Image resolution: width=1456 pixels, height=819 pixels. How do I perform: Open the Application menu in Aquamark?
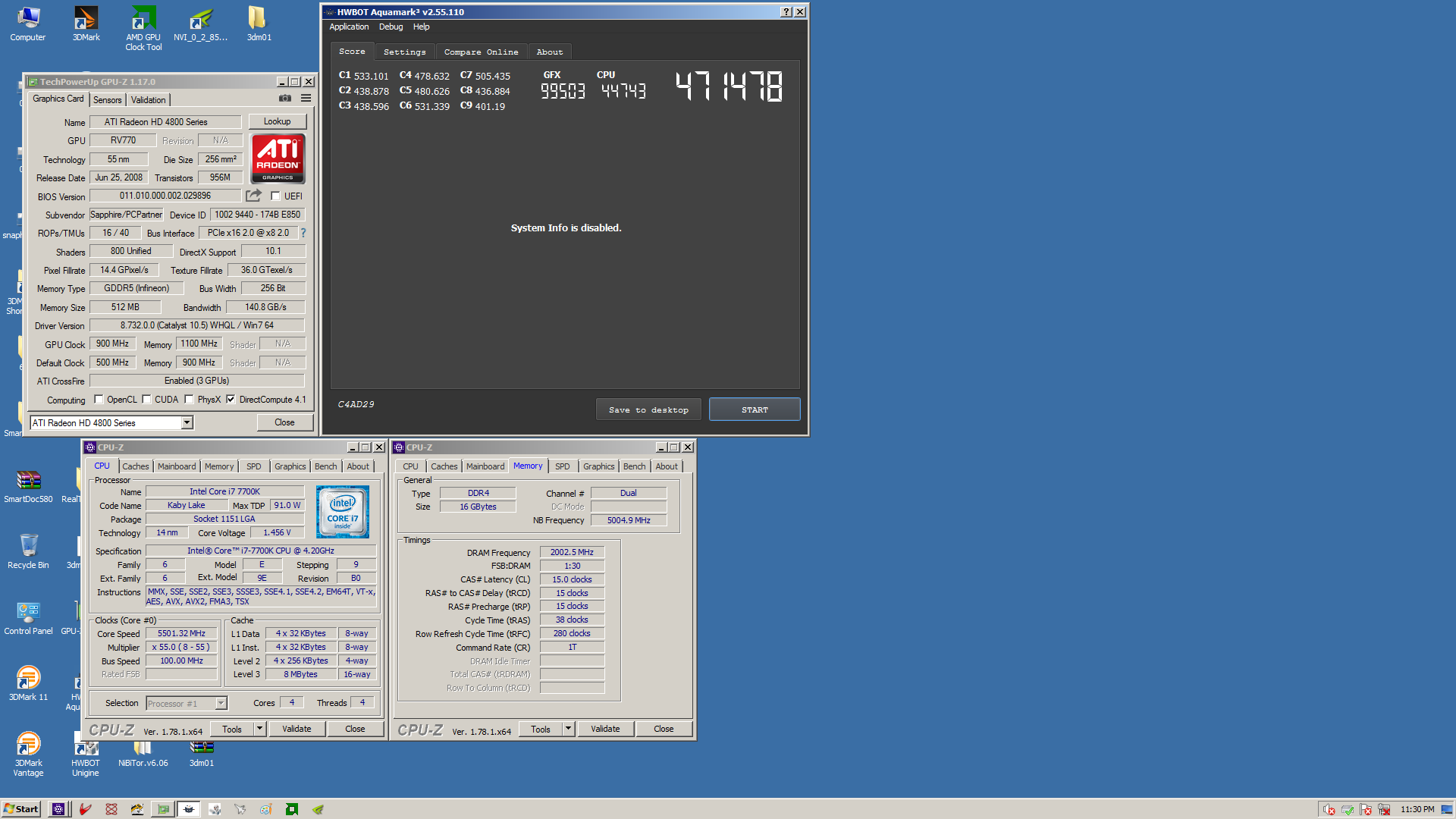pyautogui.click(x=349, y=27)
